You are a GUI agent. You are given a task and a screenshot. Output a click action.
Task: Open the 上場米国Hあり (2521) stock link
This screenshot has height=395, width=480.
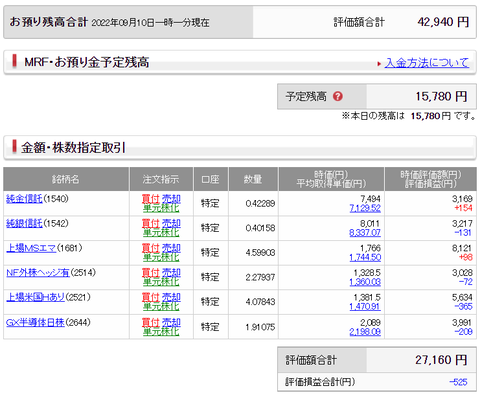35,297
